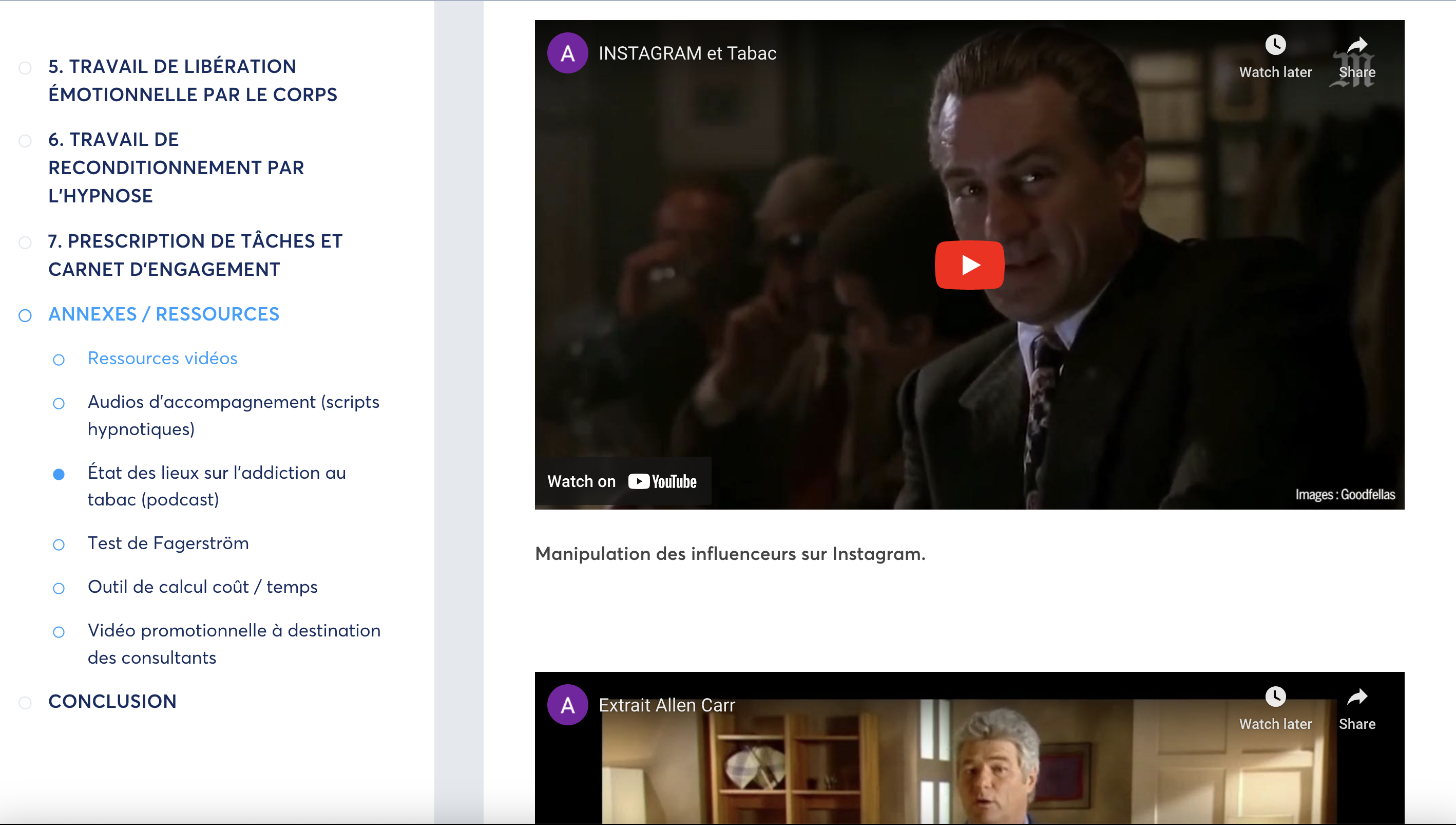Open Vidéo promotionnelle à destination des consultants

click(x=234, y=644)
